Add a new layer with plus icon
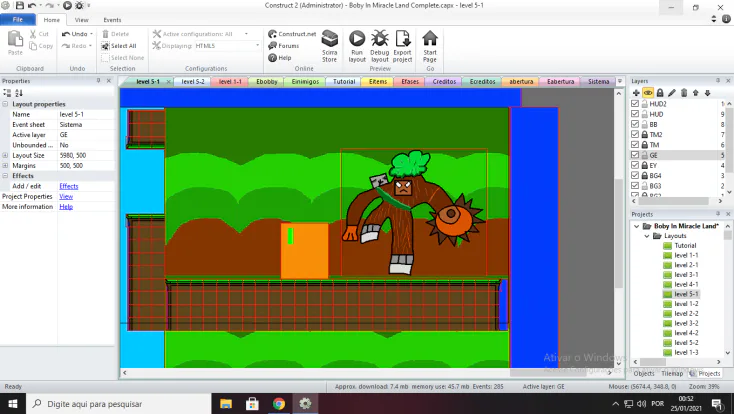Image resolution: width=734 pixels, height=414 pixels. click(x=636, y=93)
